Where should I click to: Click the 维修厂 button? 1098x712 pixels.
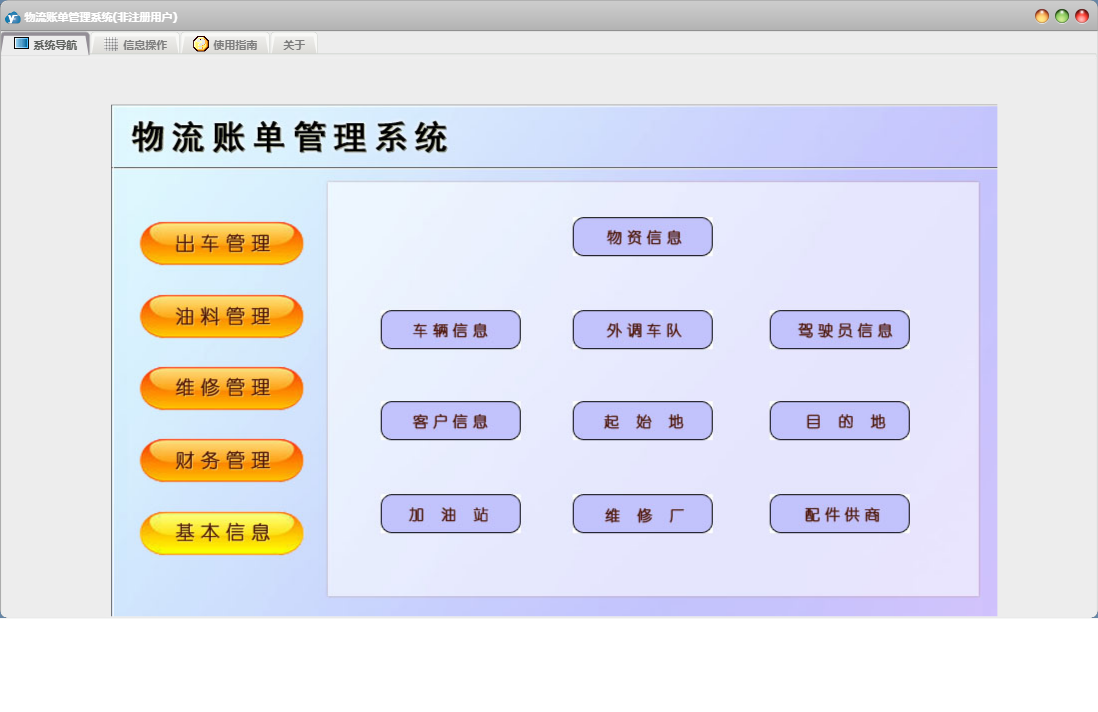[x=643, y=514]
